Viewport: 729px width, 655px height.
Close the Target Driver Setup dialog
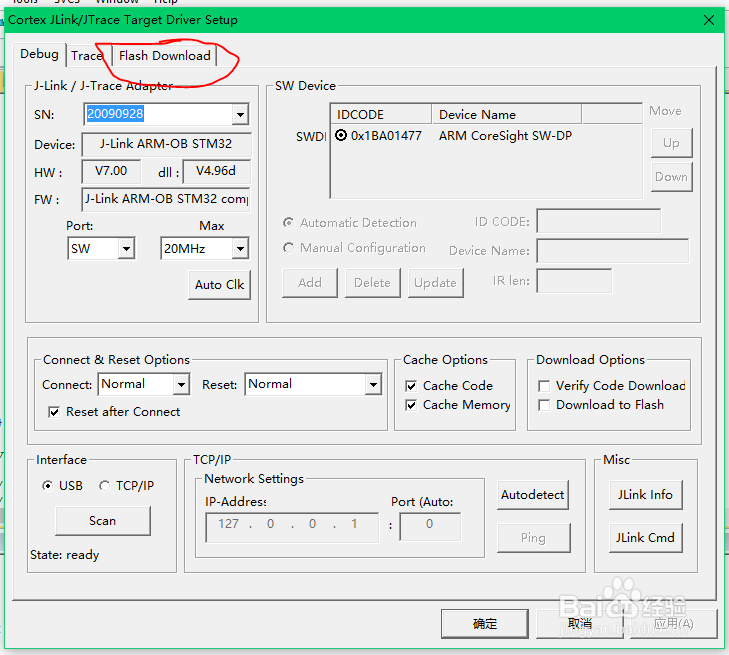pyautogui.click(x=709, y=20)
